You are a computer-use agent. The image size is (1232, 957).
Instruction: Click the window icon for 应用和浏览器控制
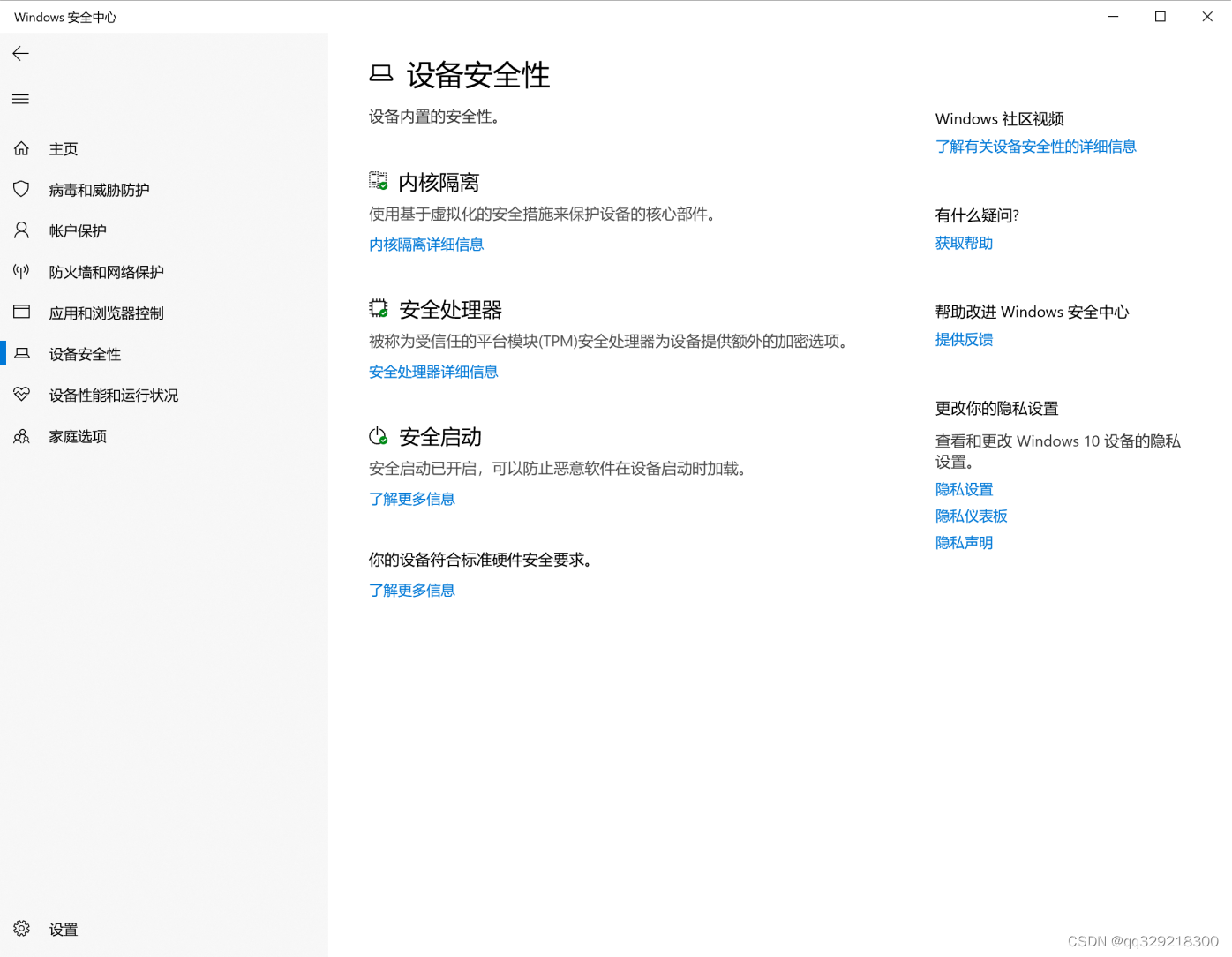[x=21, y=312]
